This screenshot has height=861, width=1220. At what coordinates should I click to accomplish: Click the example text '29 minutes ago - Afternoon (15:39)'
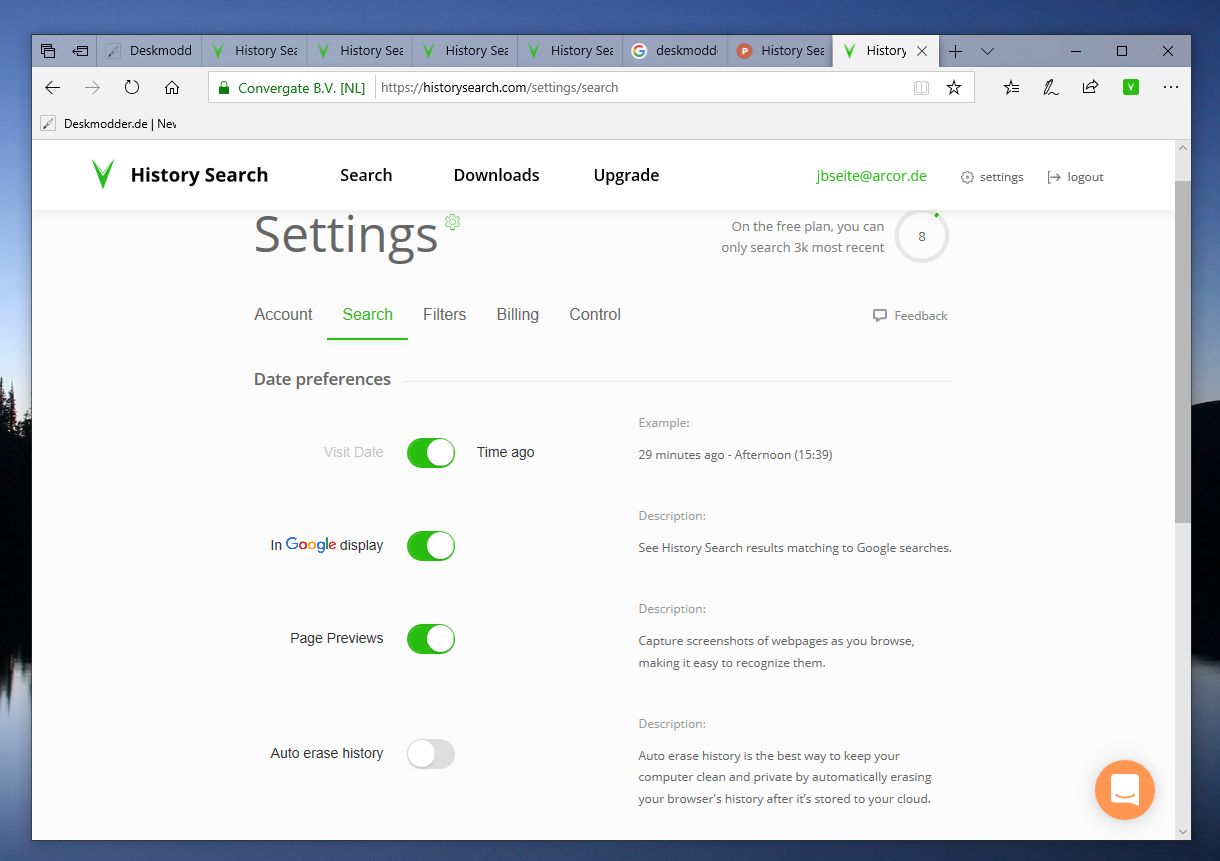click(x=735, y=455)
